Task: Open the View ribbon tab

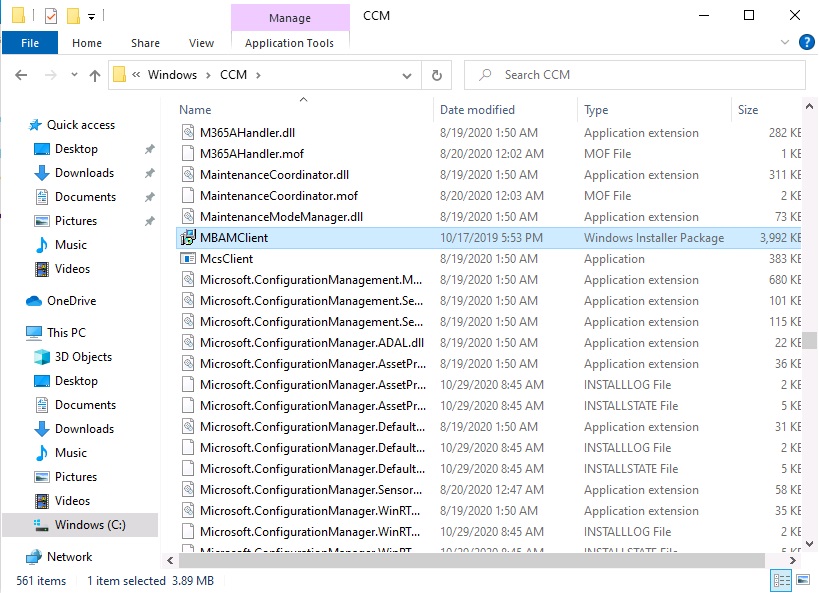Action: click(x=201, y=43)
